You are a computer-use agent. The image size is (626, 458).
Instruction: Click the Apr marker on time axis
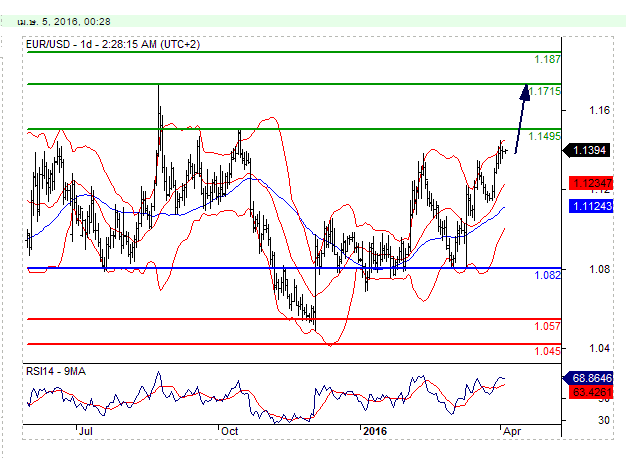pos(512,431)
